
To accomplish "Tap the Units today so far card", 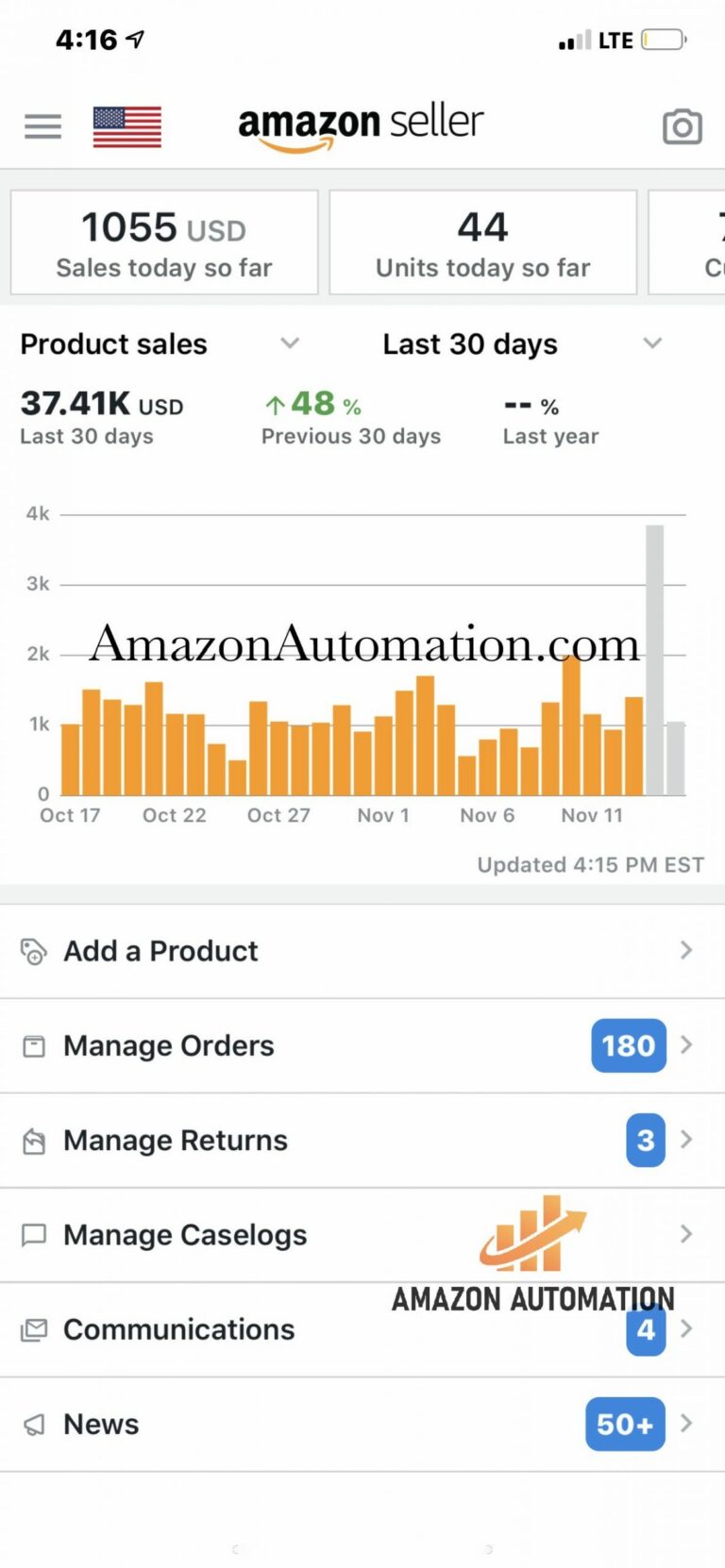I will pos(482,242).
